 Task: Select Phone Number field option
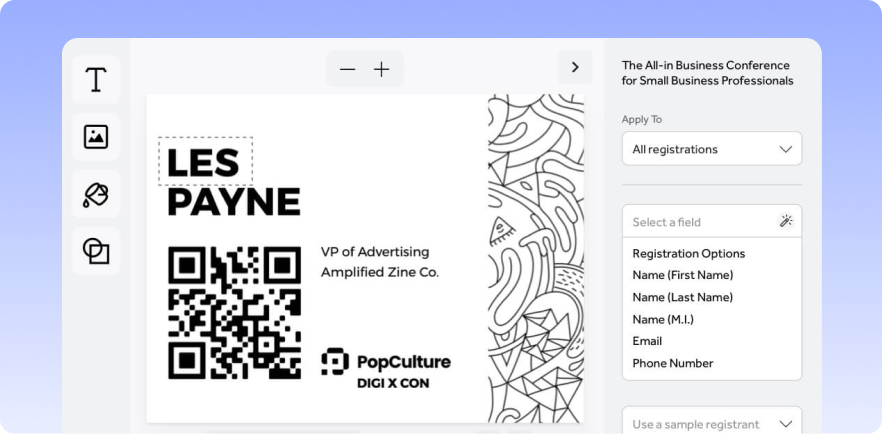672,363
